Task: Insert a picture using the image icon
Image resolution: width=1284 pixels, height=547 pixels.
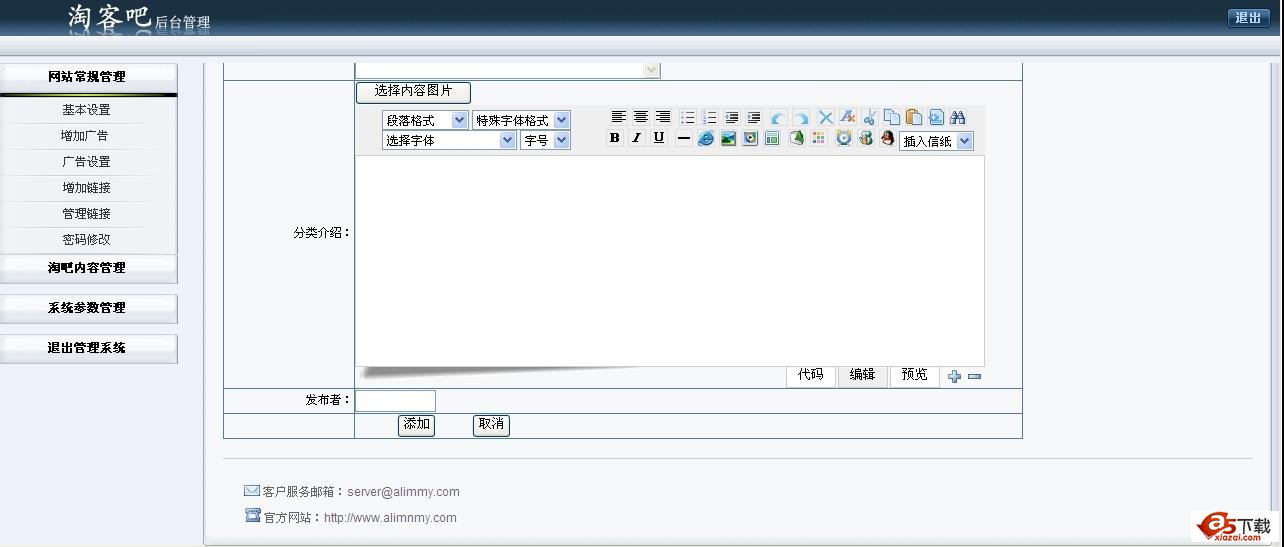Action: pyautogui.click(x=728, y=139)
